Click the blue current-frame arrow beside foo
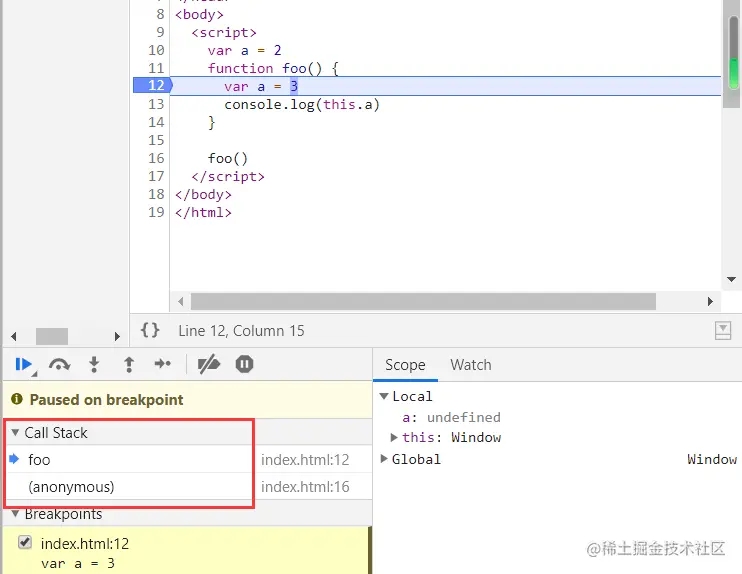 (14, 459)
